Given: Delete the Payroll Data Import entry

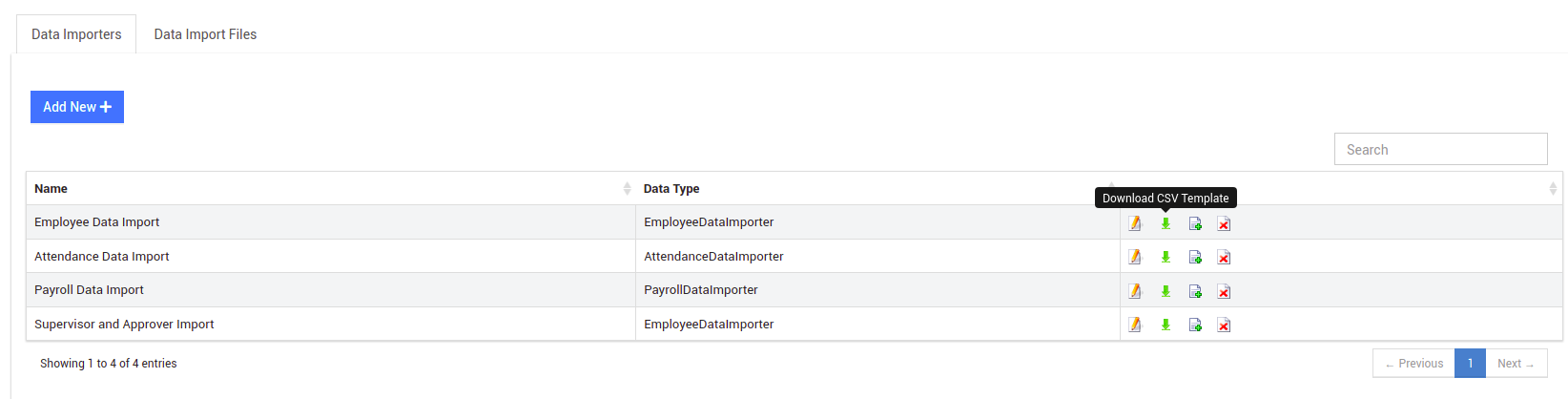Looking at the screenshot, I should pos(1224,291).
